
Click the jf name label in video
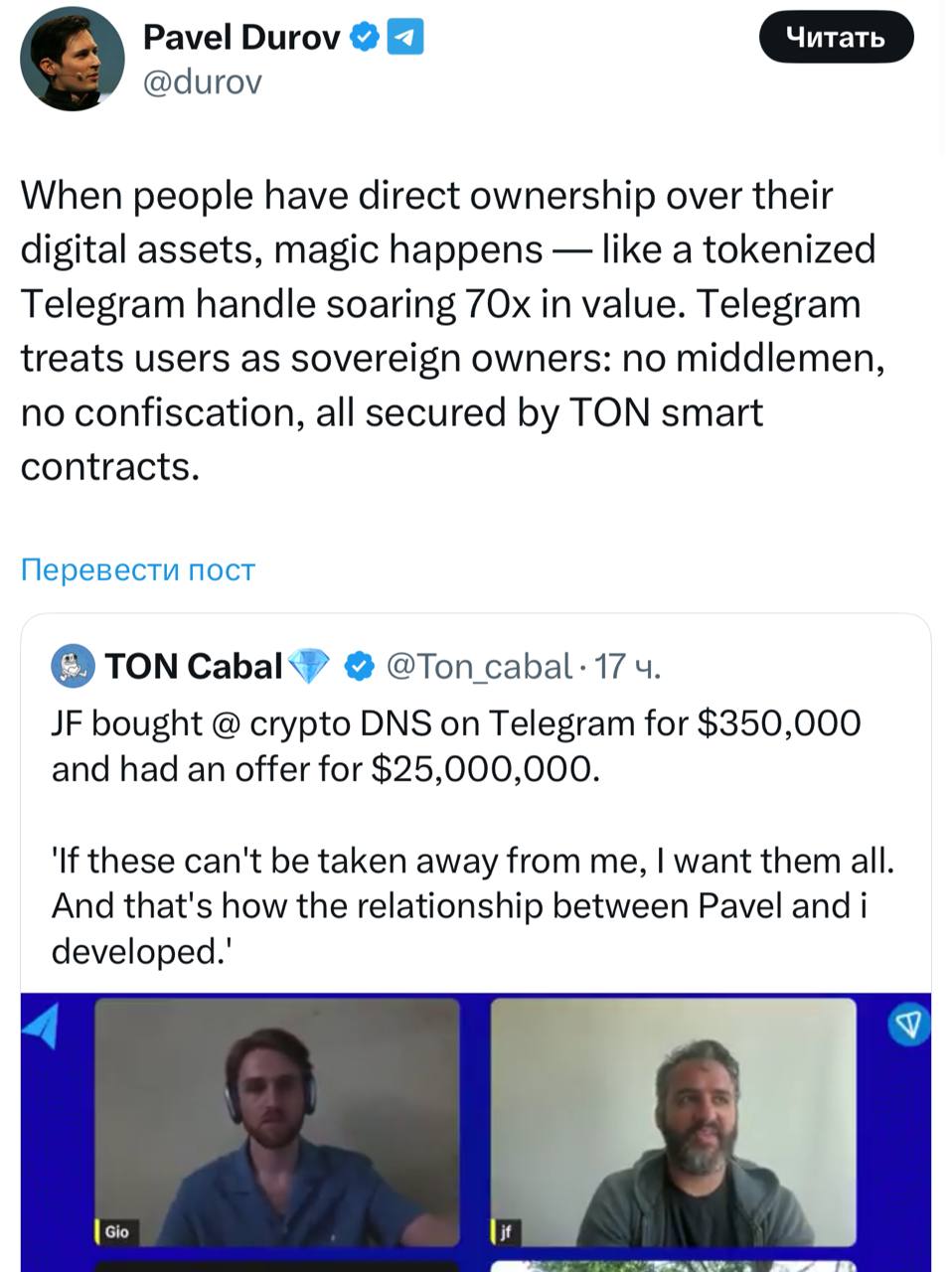click(505, 1232)
